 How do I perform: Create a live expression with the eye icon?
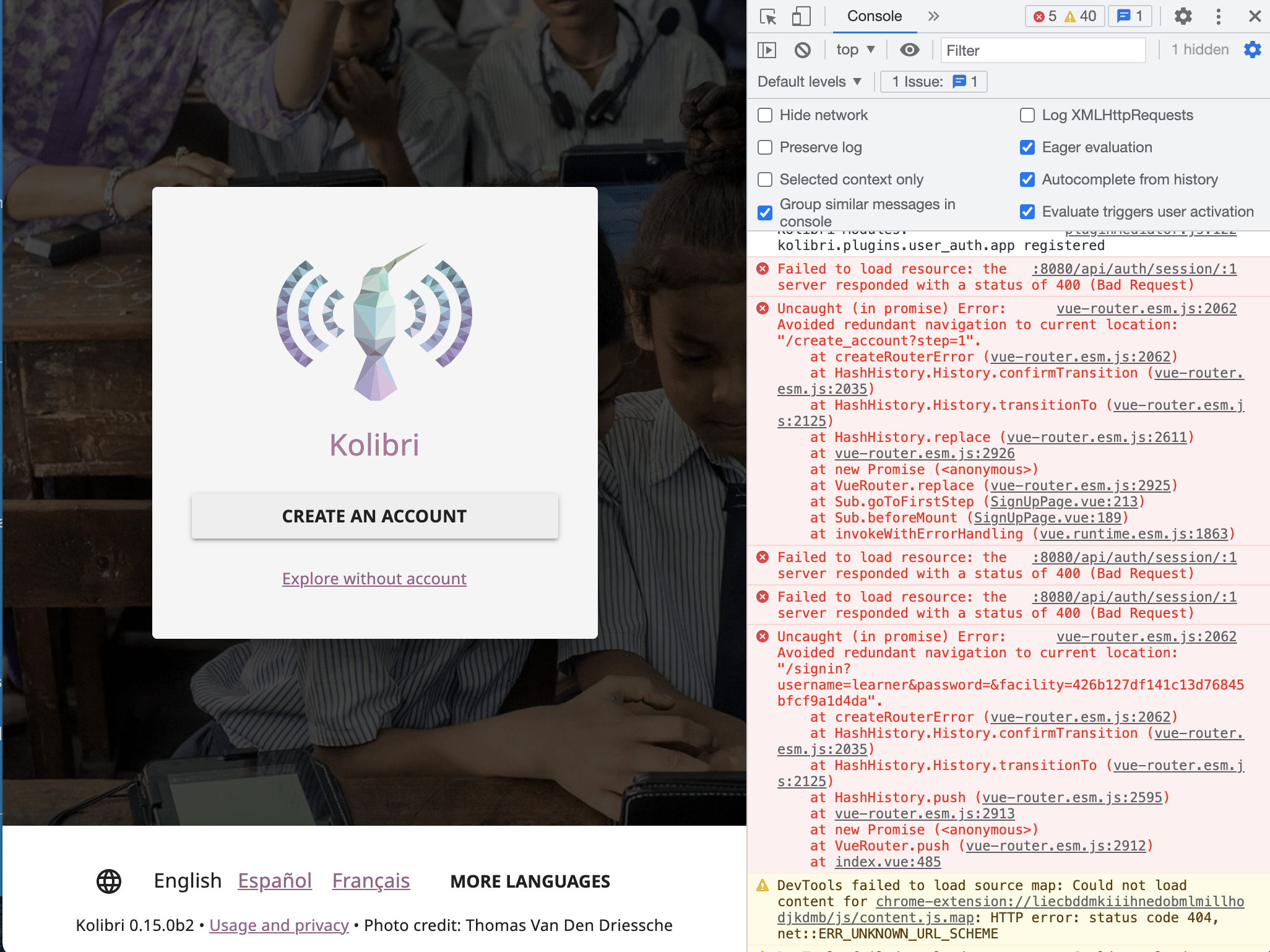point(909,50)
